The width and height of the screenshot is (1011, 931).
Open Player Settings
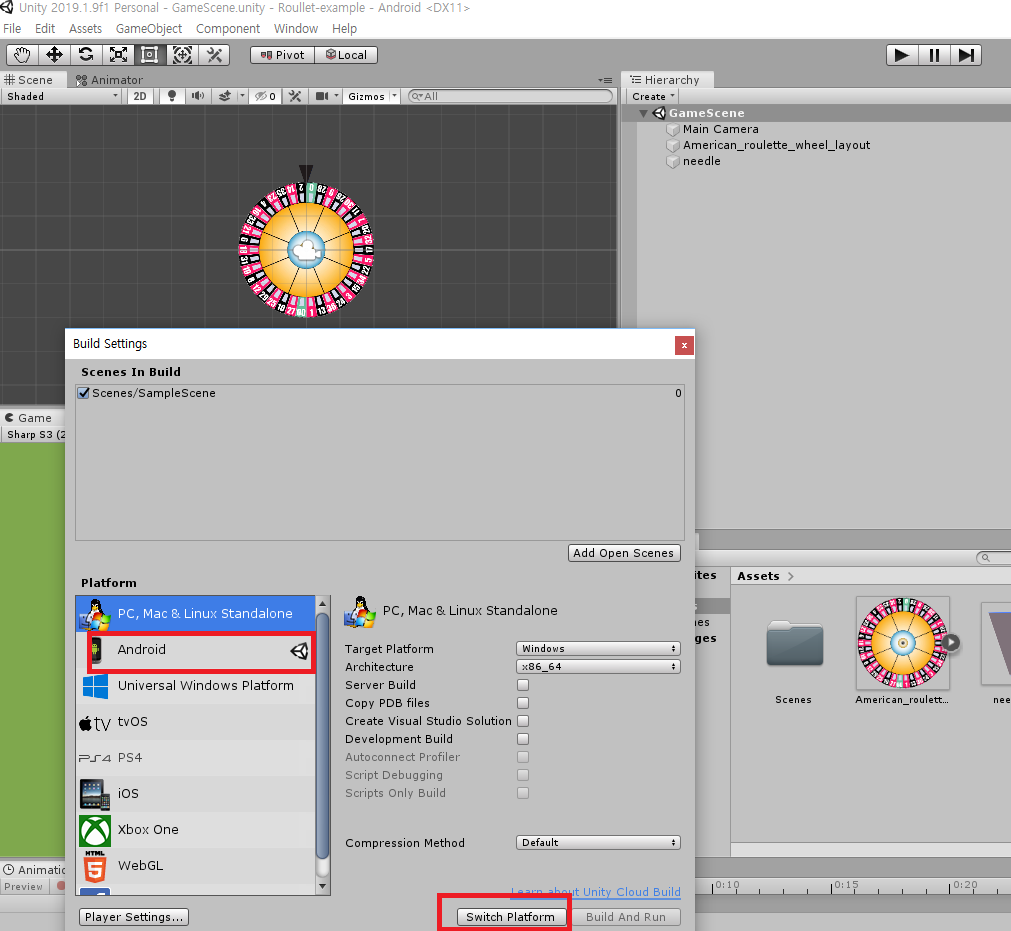[134, 917]
